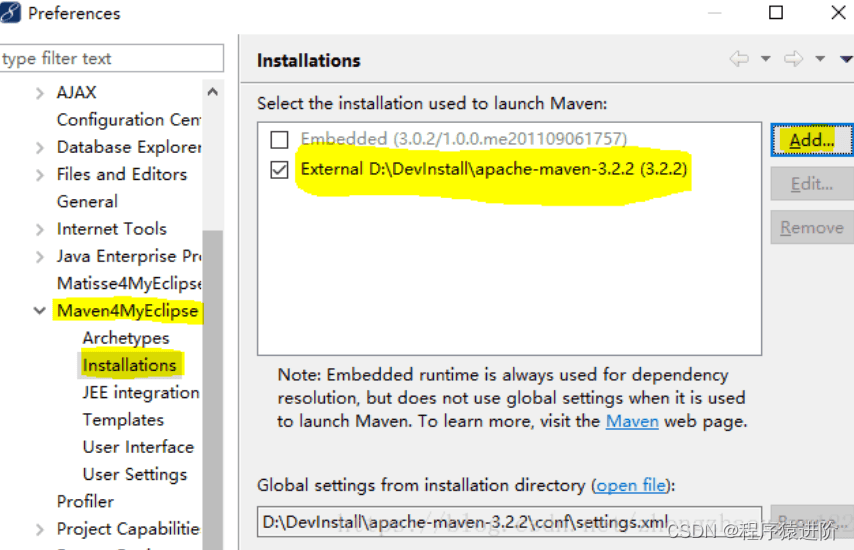Expand the Files and Editors node
The height and width of the screenshot is (550, 854).
coord(39,175)
